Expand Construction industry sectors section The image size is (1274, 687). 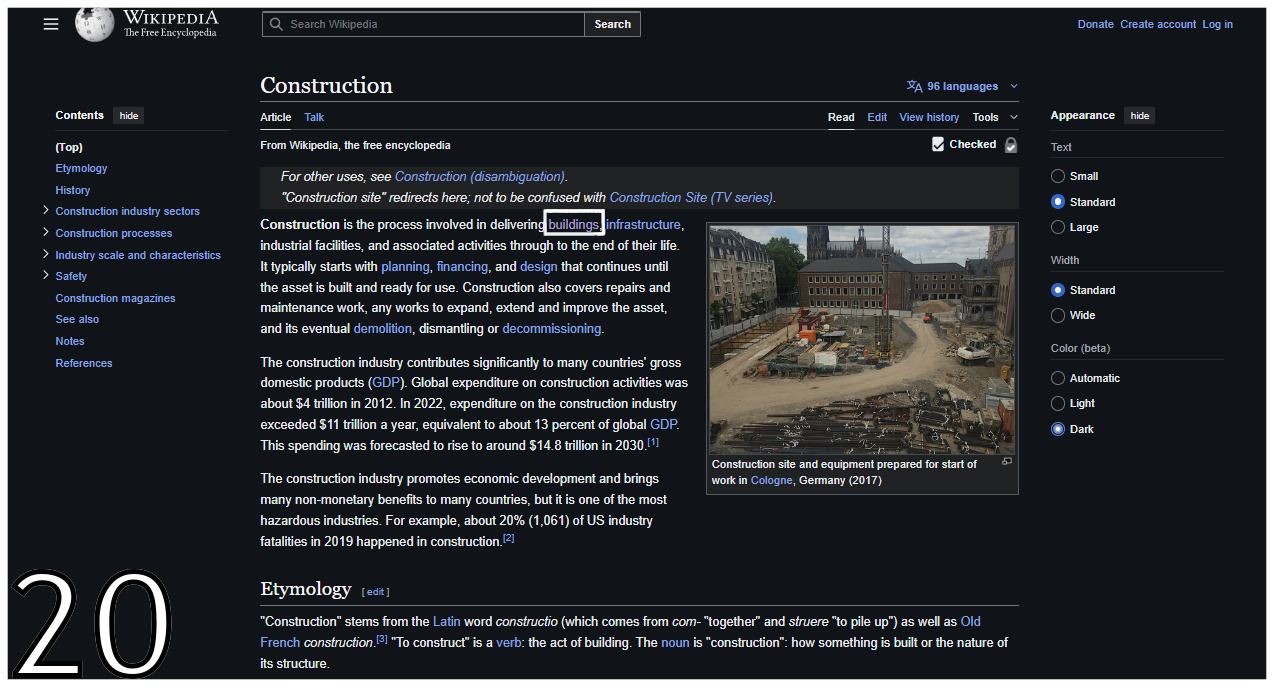coord(46,210)
